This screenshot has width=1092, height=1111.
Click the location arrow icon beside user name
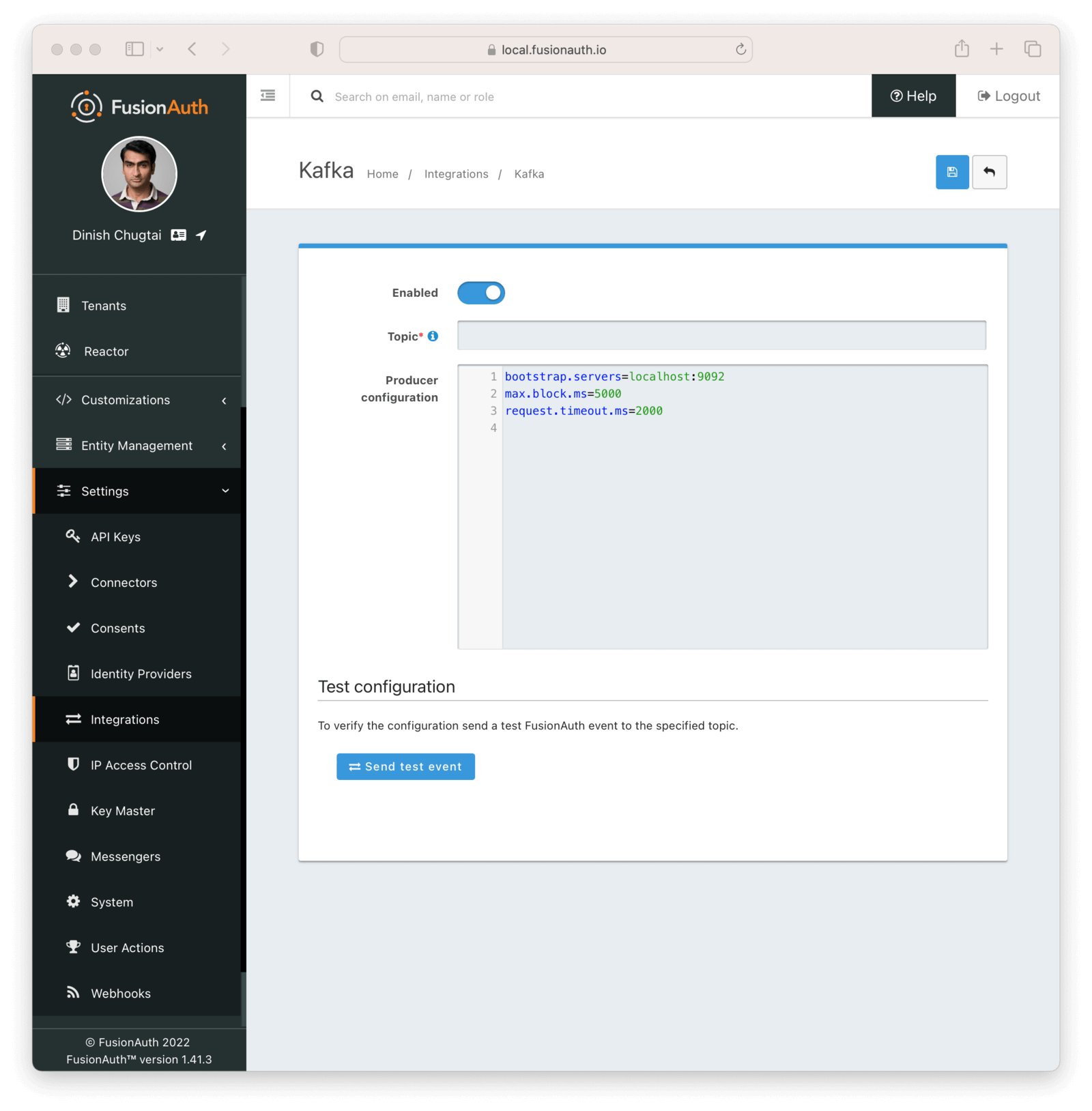(x=201, y=235)
